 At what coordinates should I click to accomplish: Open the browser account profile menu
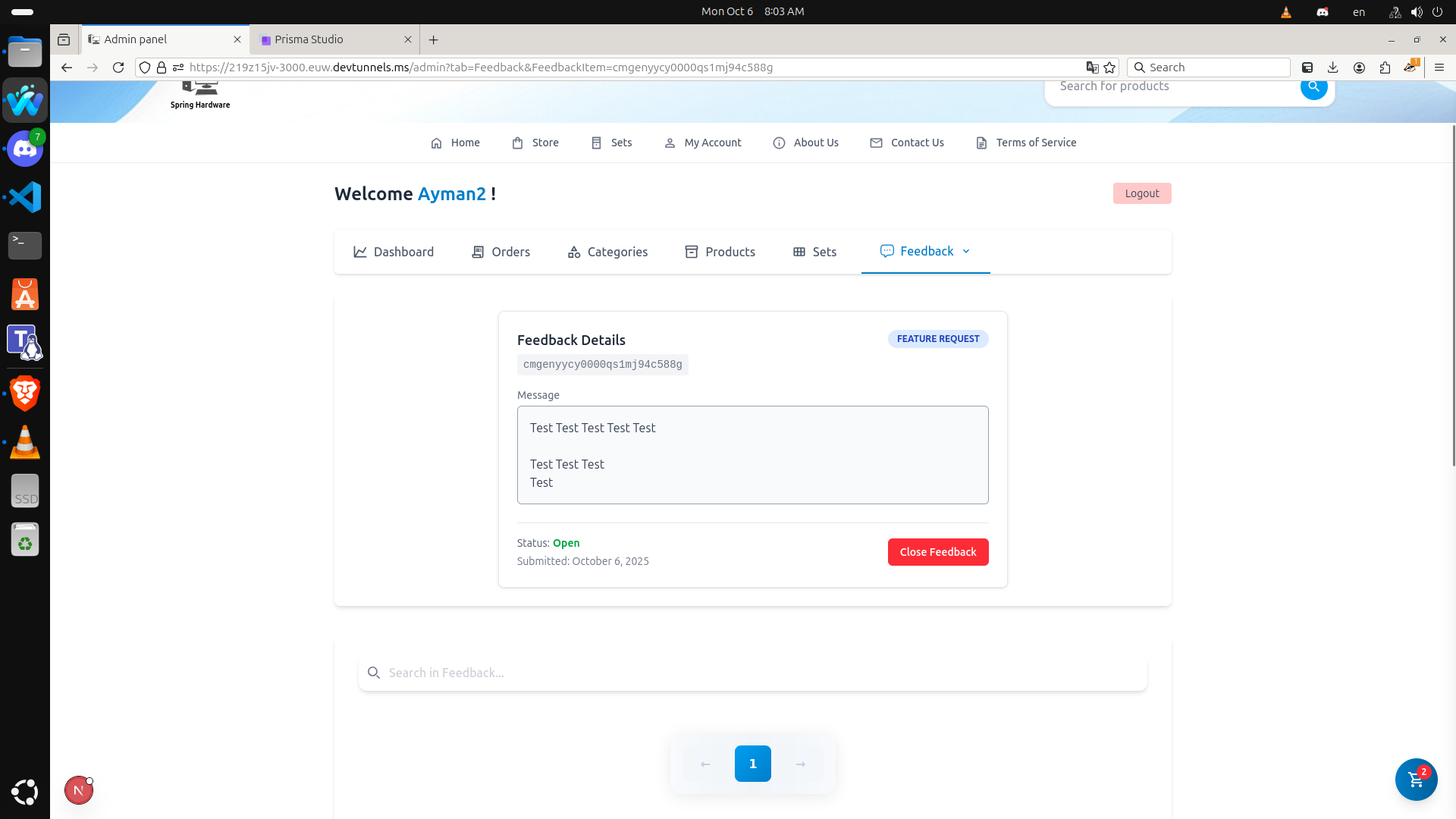[1359, 67]
